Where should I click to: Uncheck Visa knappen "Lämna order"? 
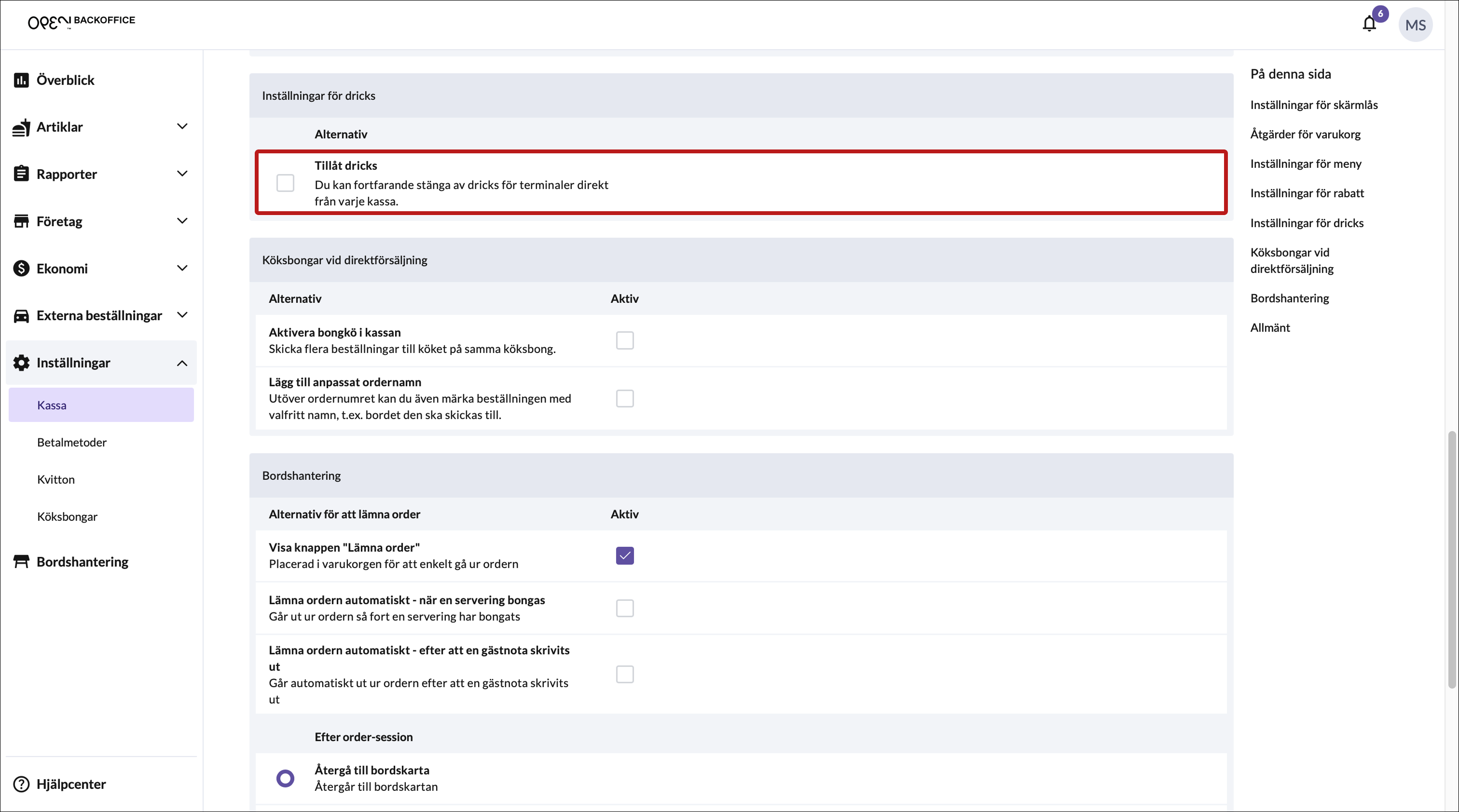point(624,555)
